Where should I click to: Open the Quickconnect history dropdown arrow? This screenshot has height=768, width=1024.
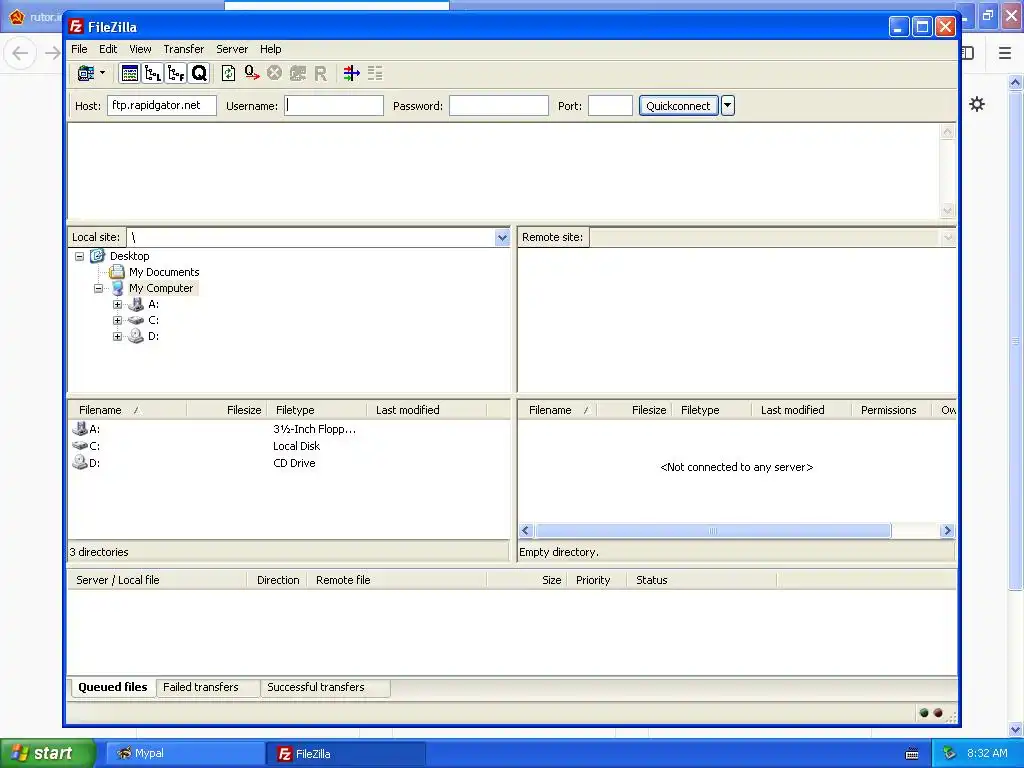click(x=728, y=106)
